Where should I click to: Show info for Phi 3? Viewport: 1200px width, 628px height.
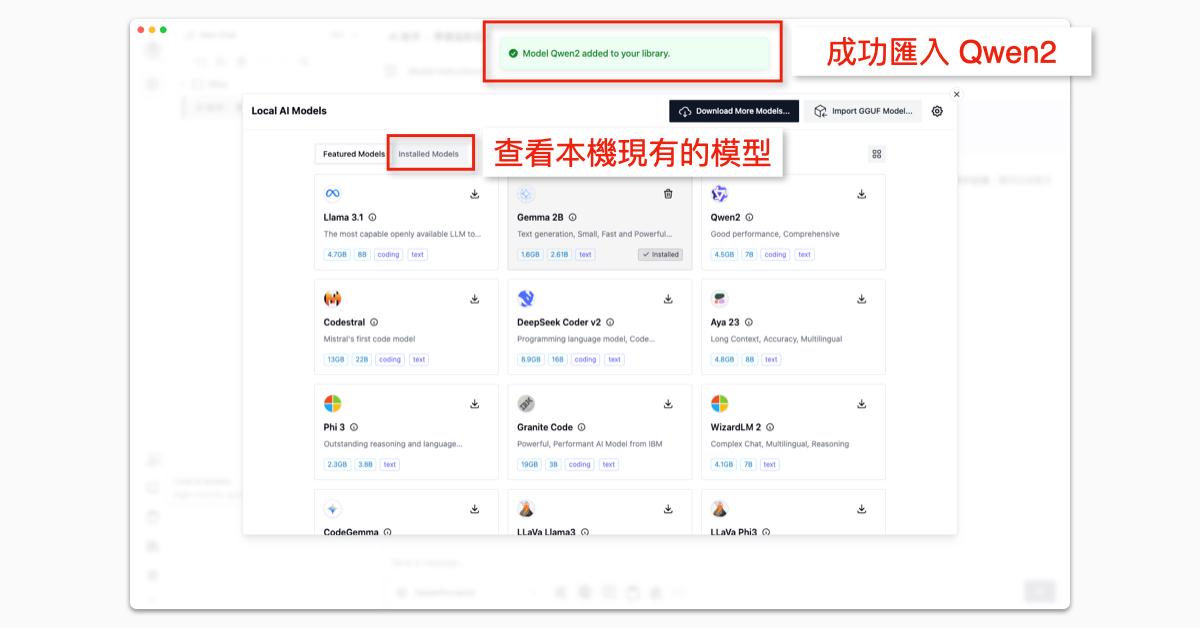click(354, 427)
